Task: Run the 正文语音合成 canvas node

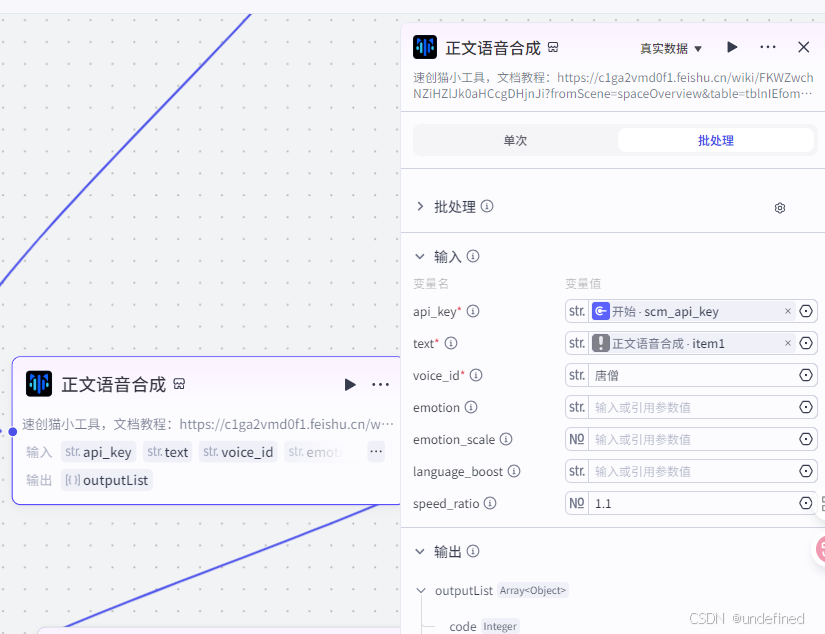Action: [350, 385]
